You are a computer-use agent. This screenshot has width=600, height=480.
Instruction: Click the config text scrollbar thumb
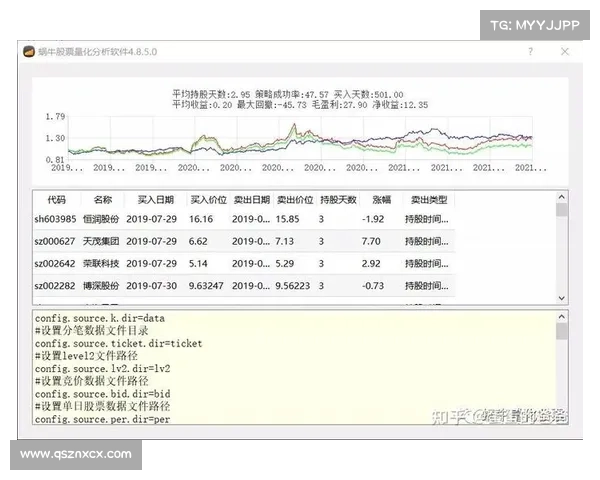(561, 331)
